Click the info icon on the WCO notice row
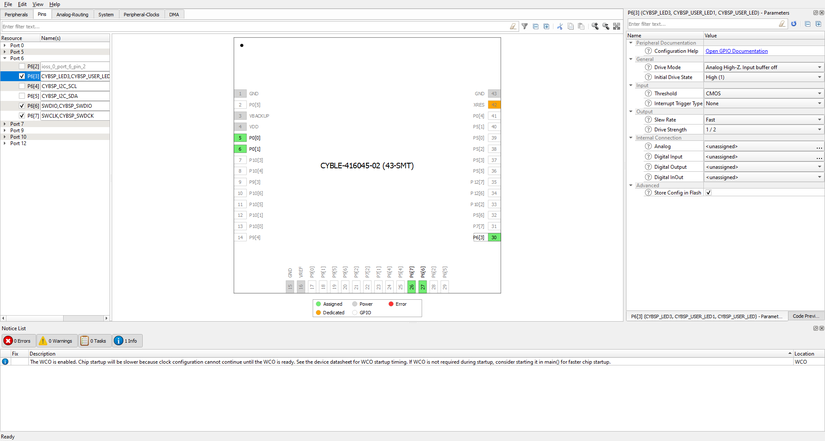This screenshot has width=825, height=441. pyautogui.click(x=5, y=362)
